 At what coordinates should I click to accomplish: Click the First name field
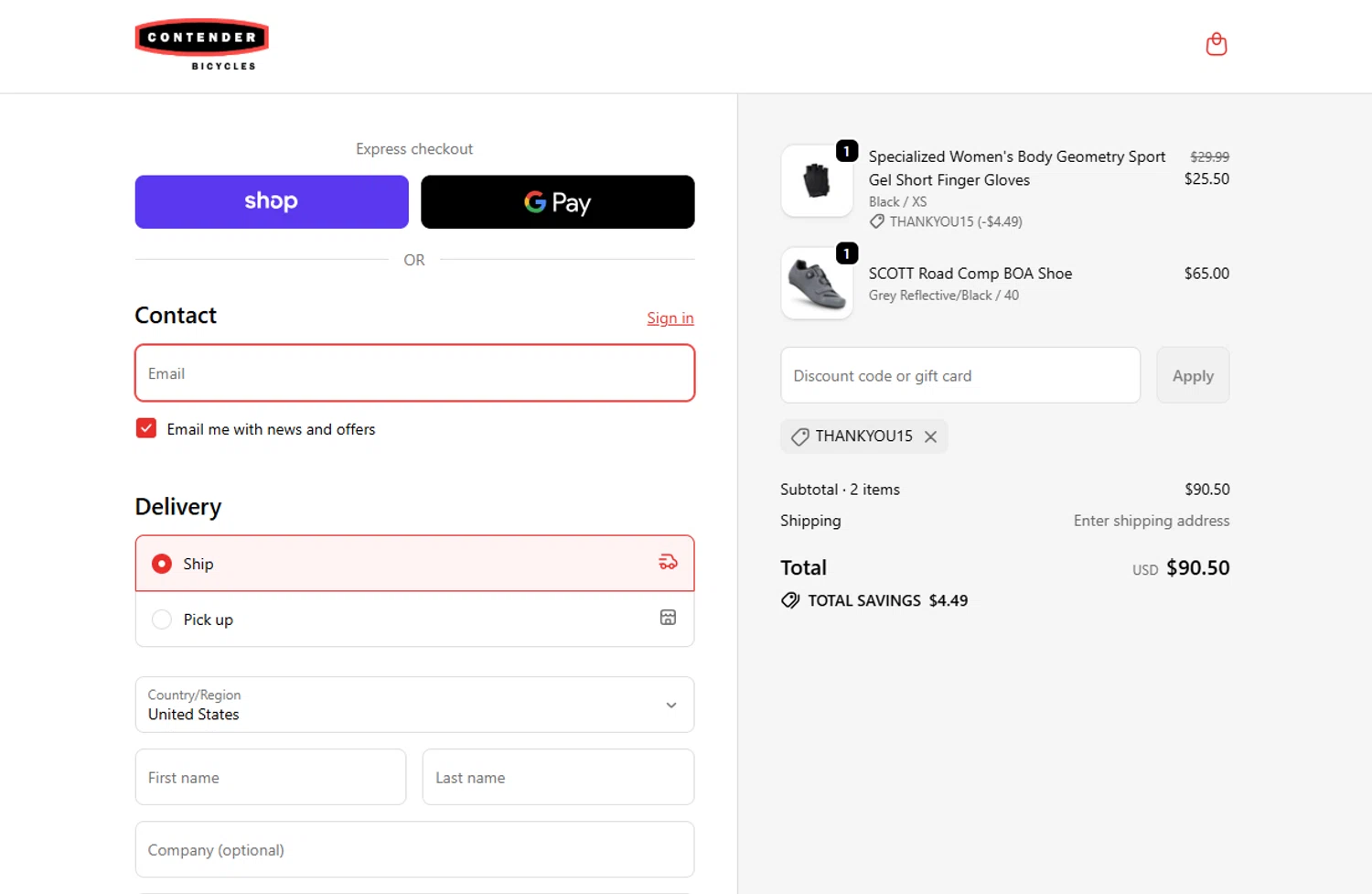click(x=271, y=777)
